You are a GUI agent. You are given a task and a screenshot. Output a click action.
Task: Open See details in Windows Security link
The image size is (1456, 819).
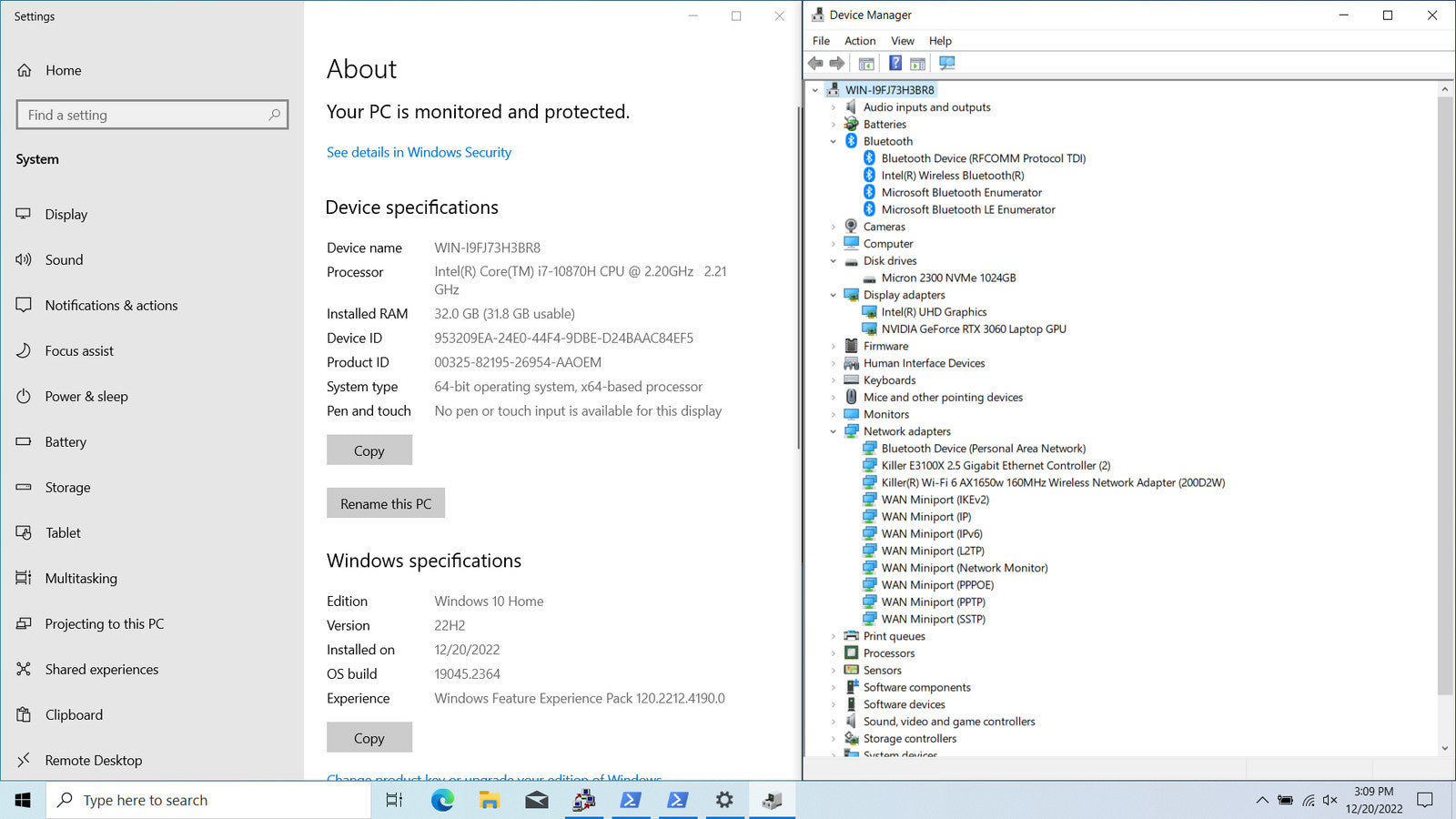419,152
